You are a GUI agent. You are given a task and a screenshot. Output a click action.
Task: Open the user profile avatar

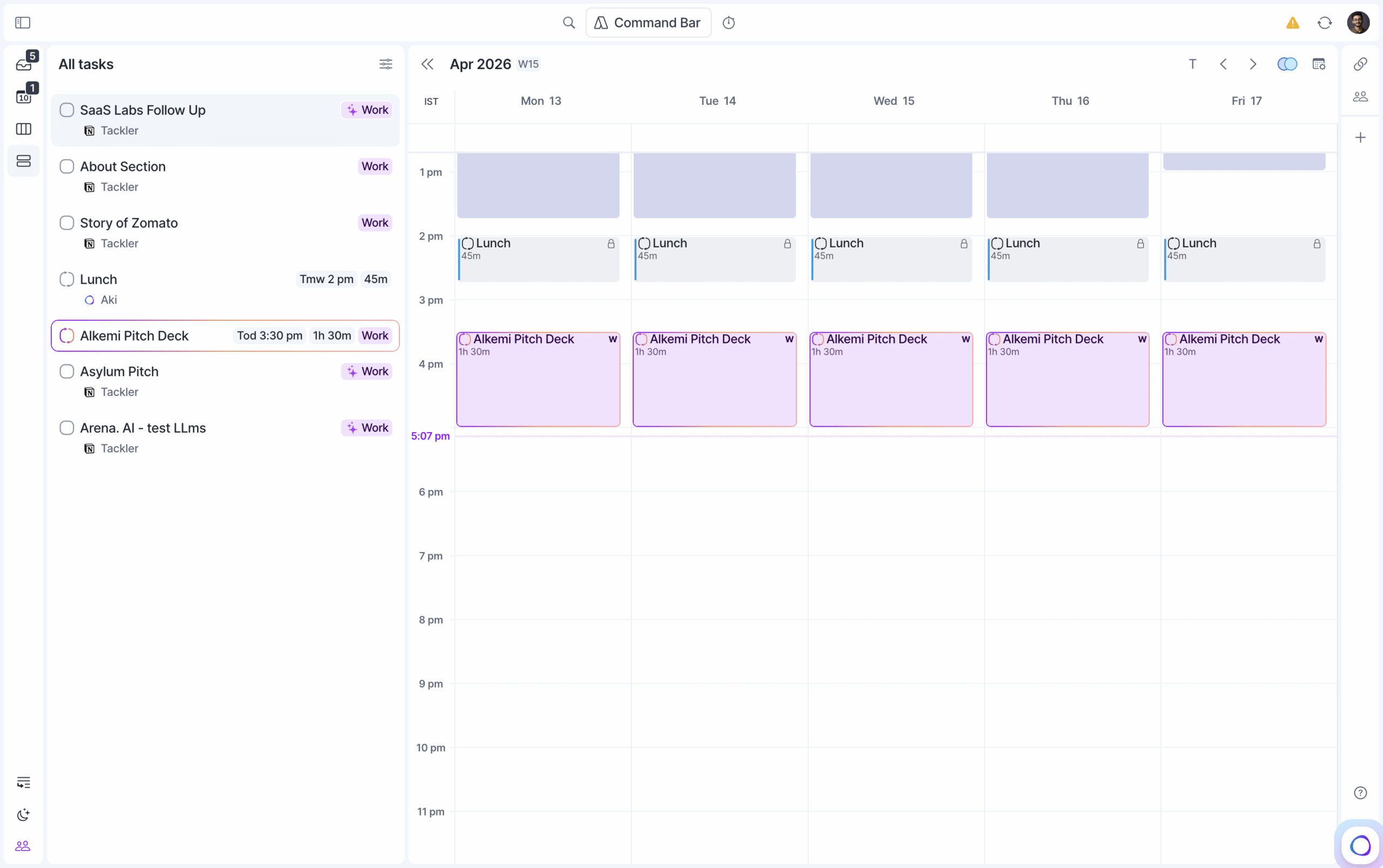coord(1358,22)
